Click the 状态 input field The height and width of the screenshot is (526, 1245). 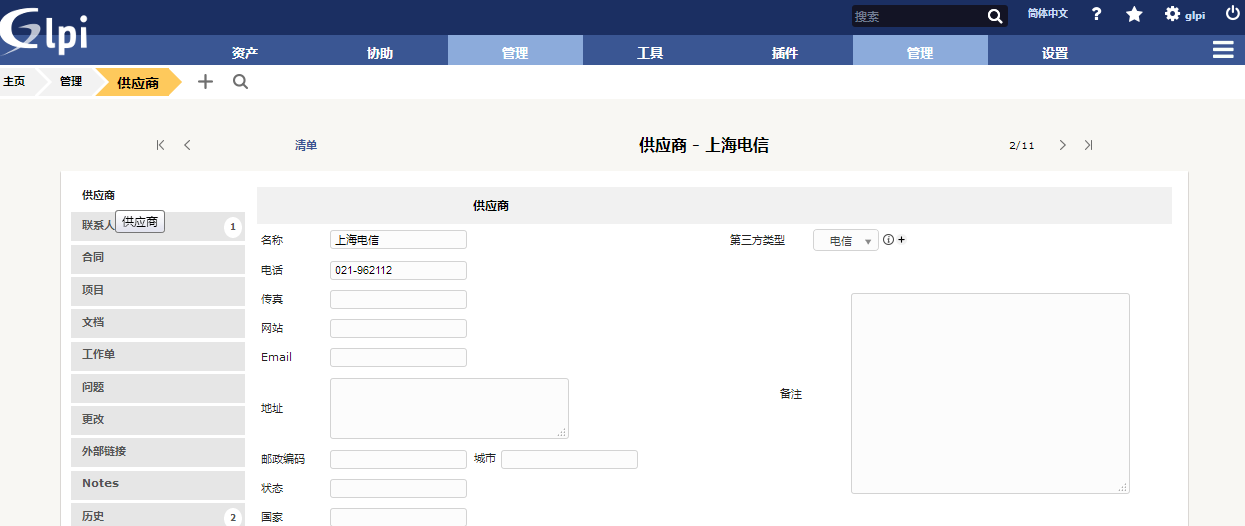[398, 488]
